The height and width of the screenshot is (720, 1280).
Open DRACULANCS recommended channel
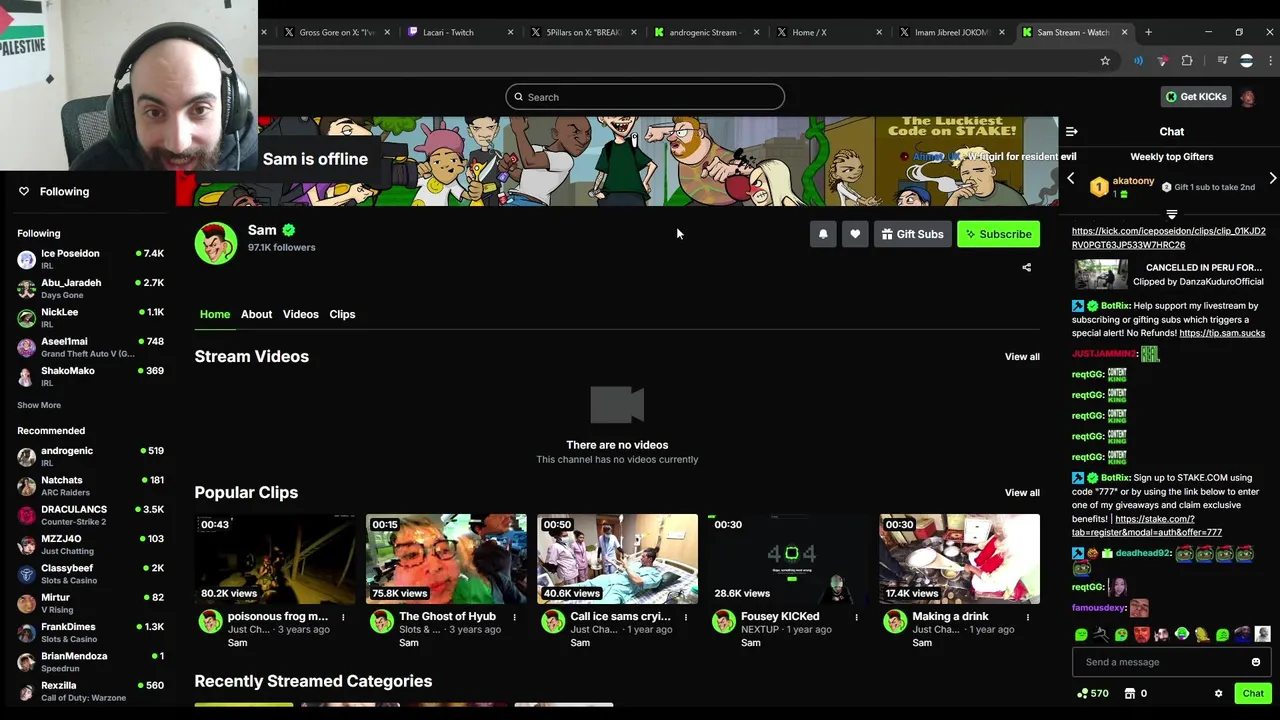coord(90,515)
